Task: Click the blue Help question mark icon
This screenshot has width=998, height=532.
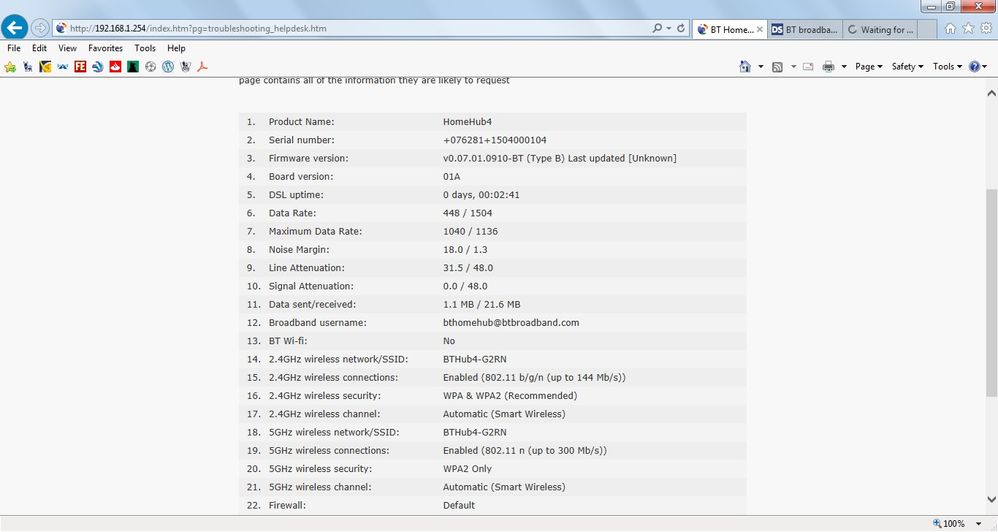Action: click(974, 66)
